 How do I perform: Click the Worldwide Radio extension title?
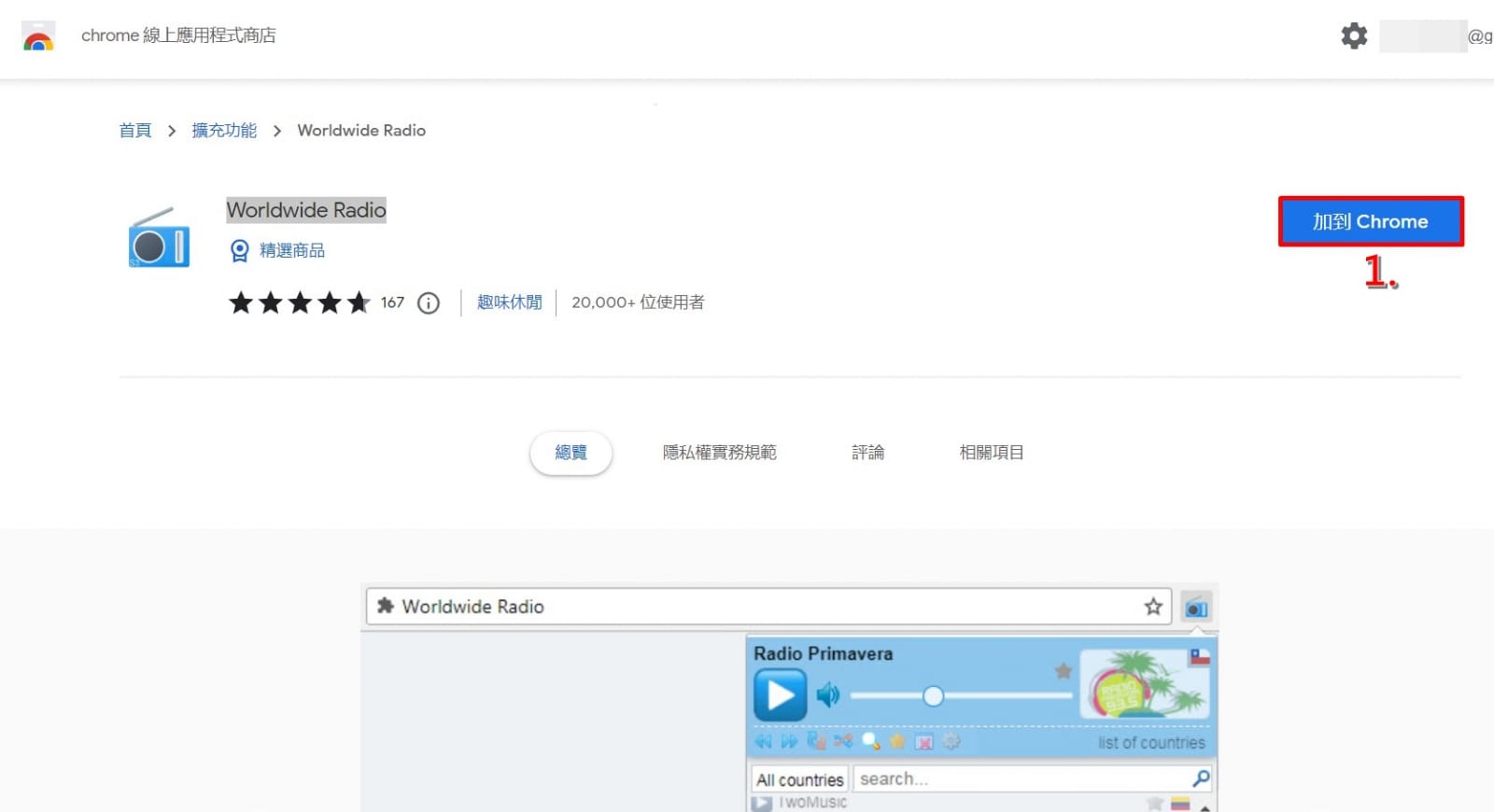pyautogui.click(x=306, y=210)
